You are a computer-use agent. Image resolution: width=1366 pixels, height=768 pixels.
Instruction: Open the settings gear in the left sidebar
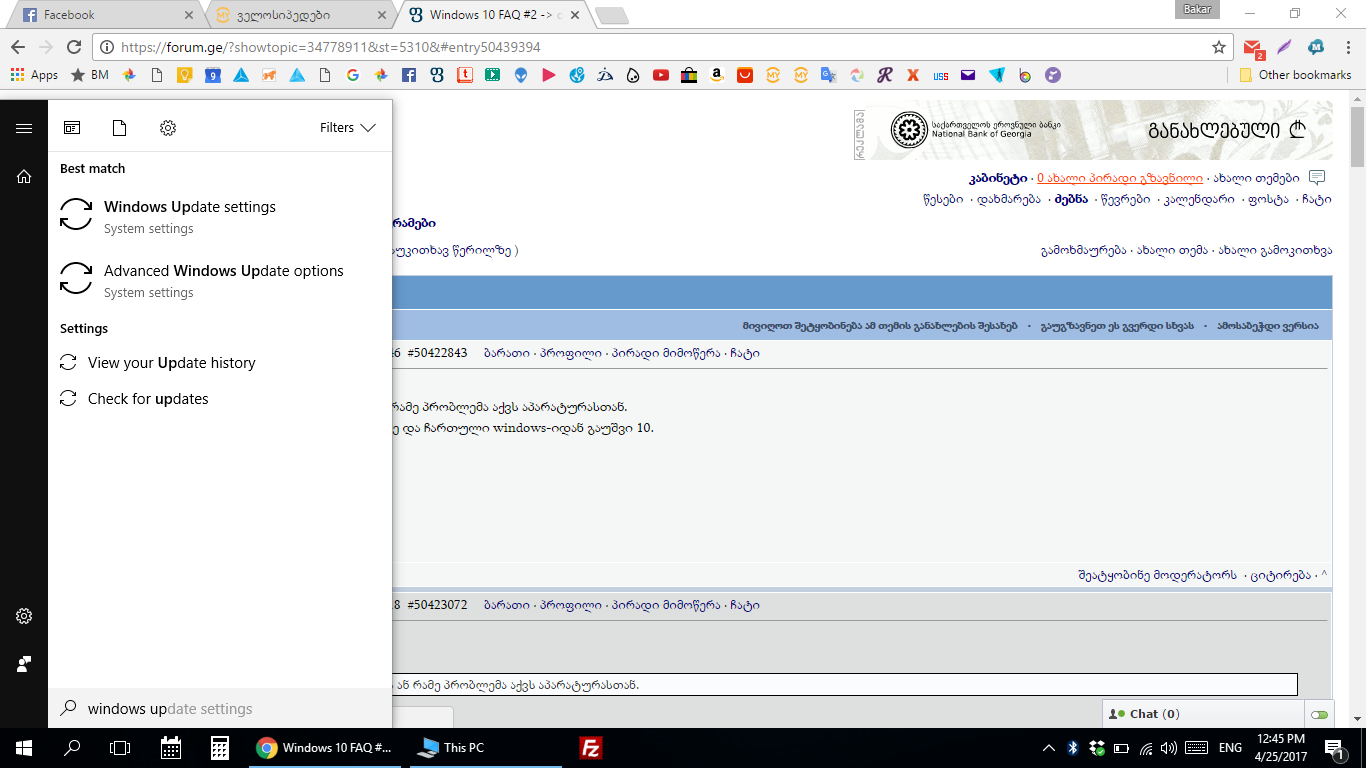[x=24, y=616]
